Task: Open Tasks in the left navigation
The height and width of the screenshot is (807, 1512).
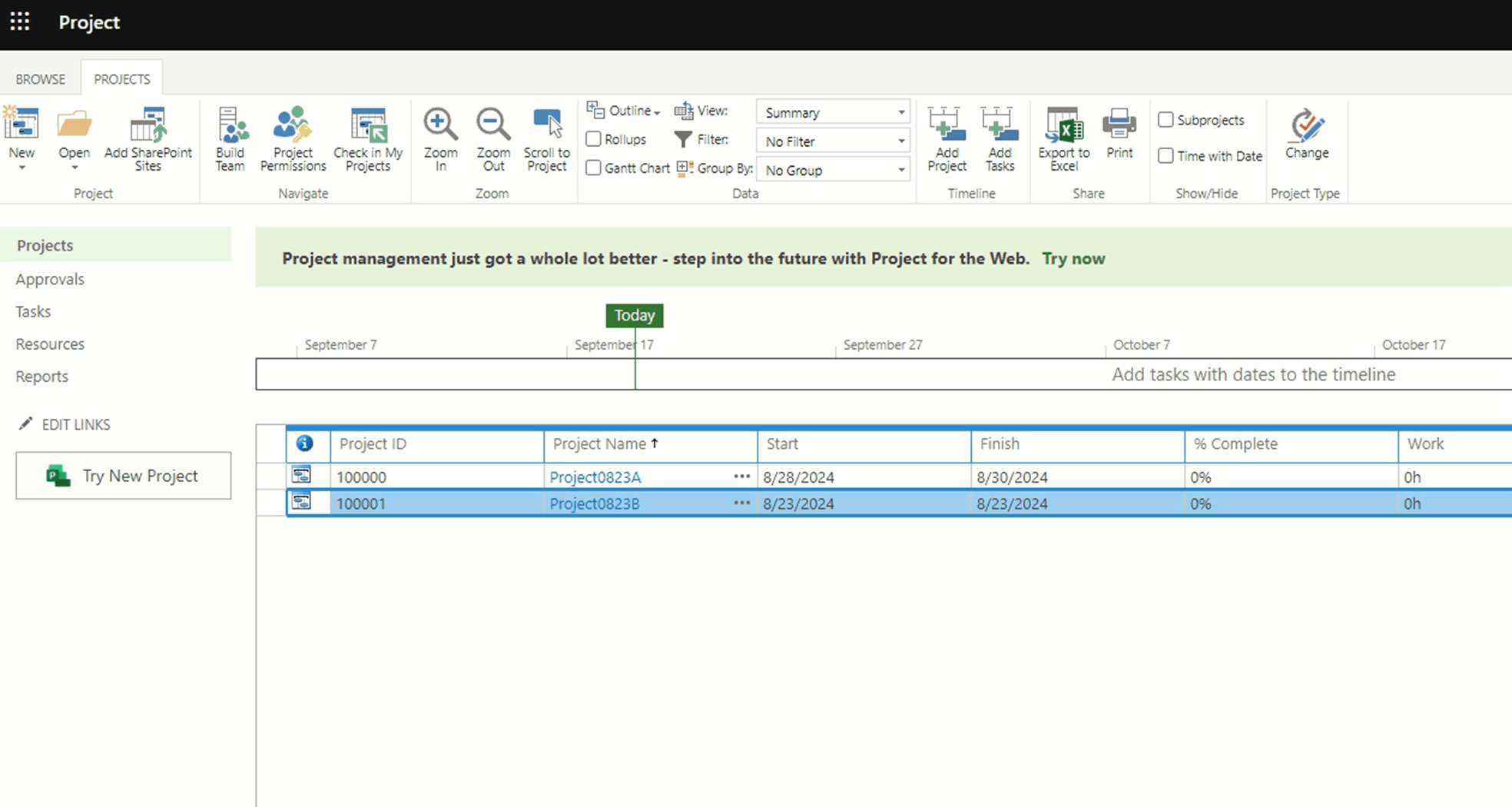Action: (x=33, y=311)
